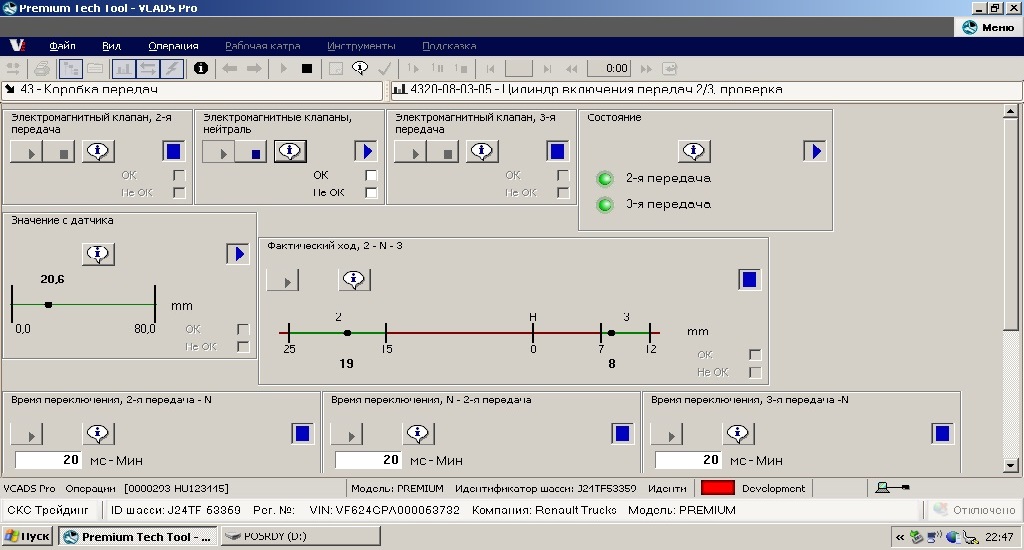Viewport: 1024px width, 550px height.
Task: Click blue square in Фактический ход panel
Action: (x=749, y=280)
